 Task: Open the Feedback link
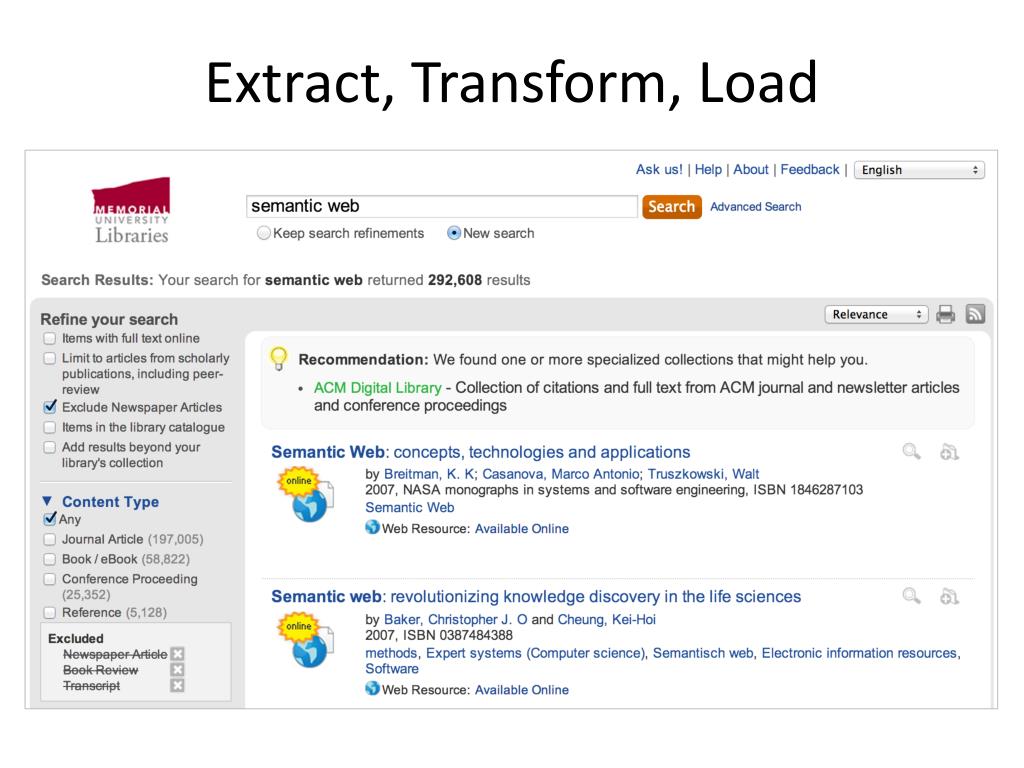(x=810, y=169)
